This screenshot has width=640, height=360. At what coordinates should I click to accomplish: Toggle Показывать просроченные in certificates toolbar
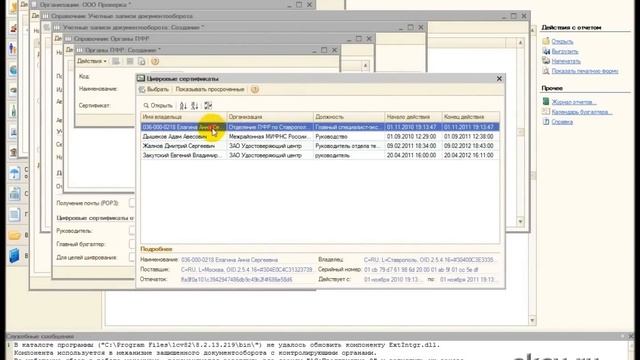click(210, 89)
